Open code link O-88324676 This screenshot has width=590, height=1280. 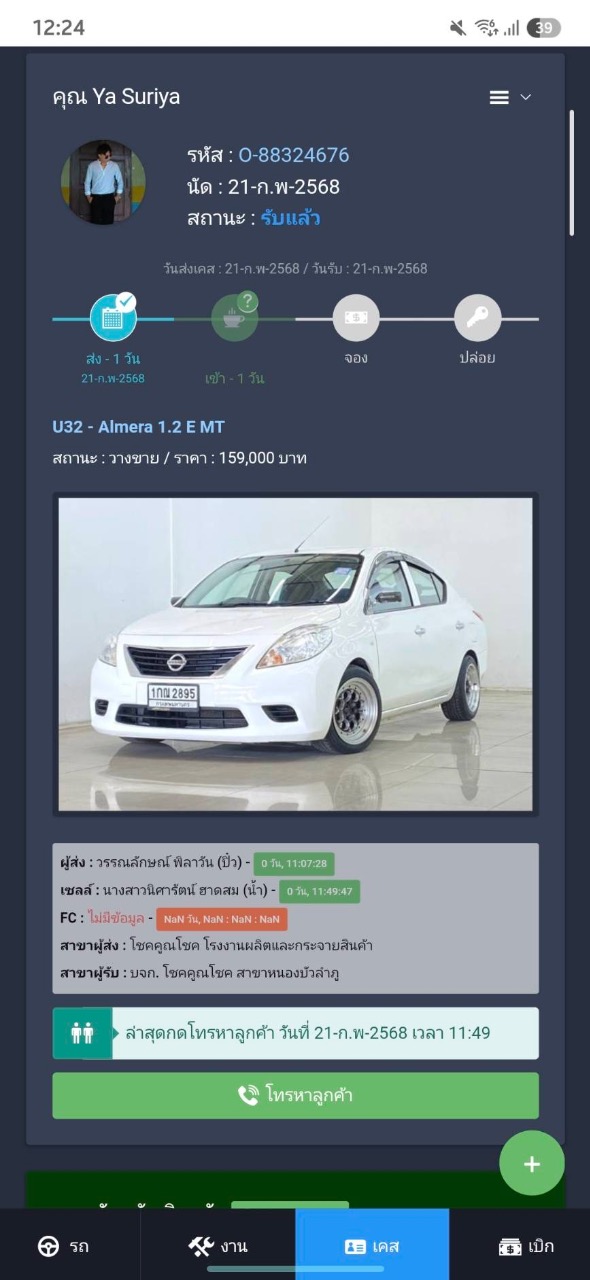pyautogui.click(x=294, y=155)
